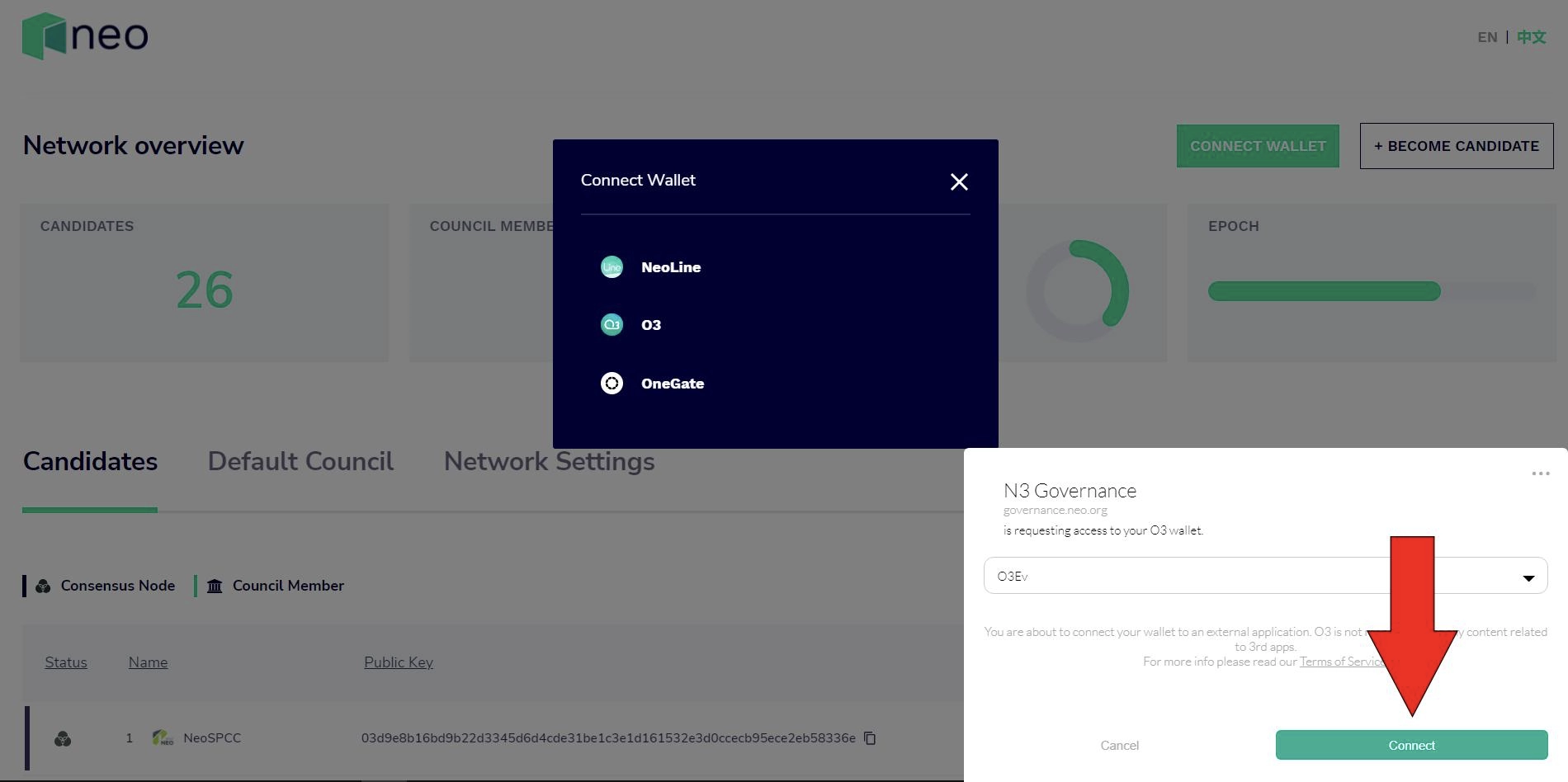Cancel the O3 wallet connection request

[1119, 746]
